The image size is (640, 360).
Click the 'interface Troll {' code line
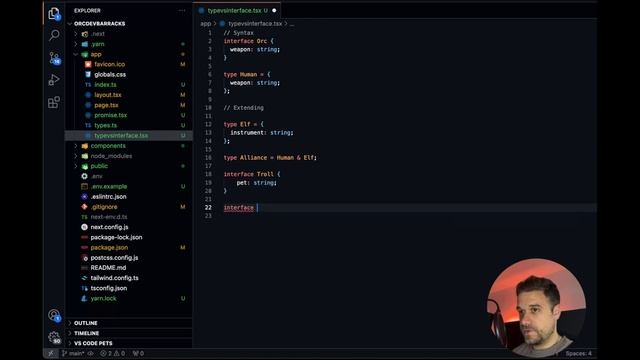pos(252,174)
